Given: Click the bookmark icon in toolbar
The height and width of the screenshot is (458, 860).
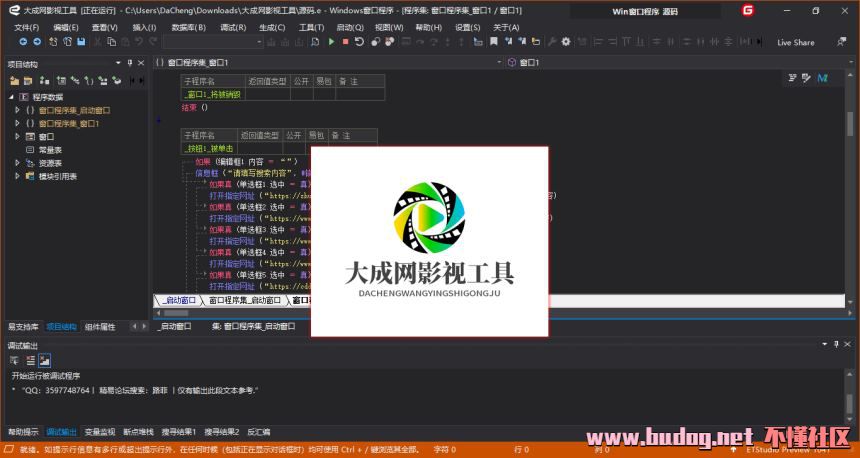Looking at the screenshot, I should click(x=494, y=42).
